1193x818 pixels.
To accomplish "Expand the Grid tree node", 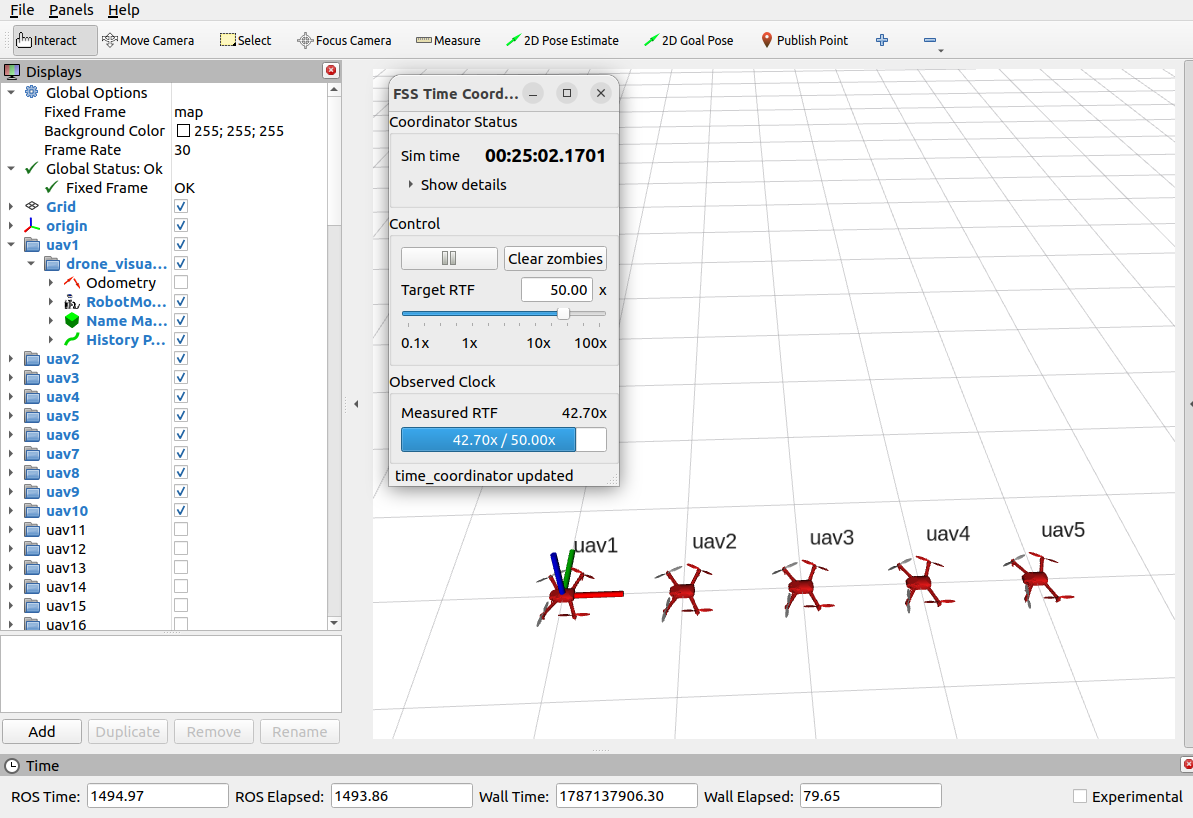I will coord(11,206).
